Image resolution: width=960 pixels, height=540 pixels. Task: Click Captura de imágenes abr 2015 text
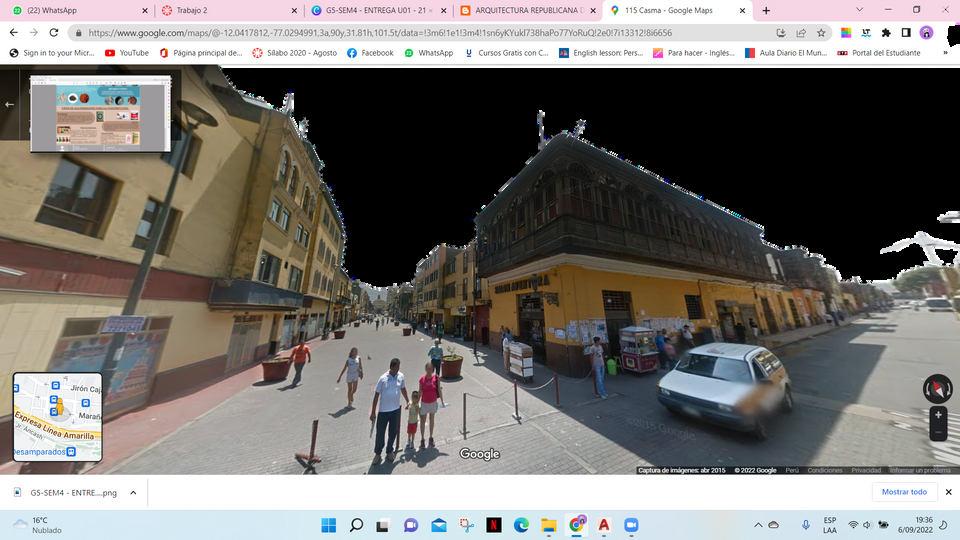coord(681,470)
